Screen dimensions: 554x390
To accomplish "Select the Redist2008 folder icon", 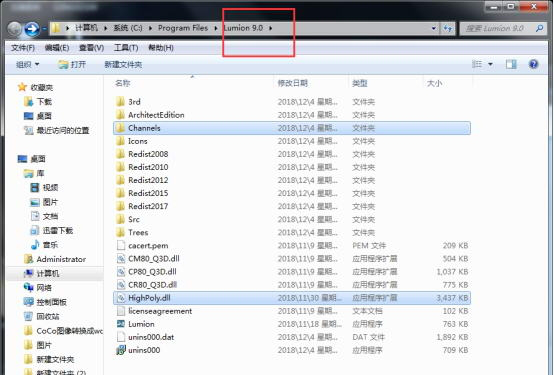I will pos(120,154).
